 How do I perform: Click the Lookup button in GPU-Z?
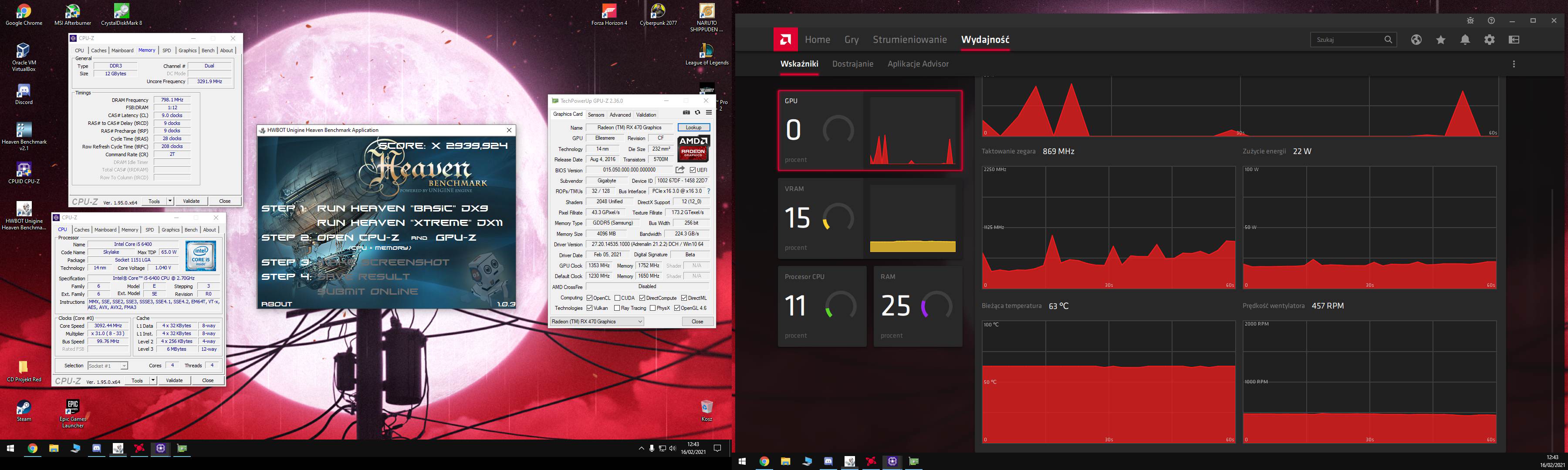[x=693, y=128]
